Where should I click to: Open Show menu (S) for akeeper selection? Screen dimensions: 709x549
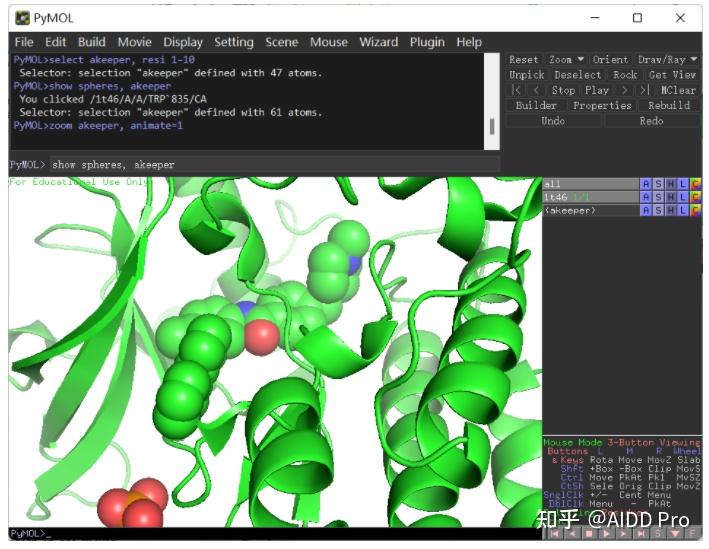click(x=658, y=211)
